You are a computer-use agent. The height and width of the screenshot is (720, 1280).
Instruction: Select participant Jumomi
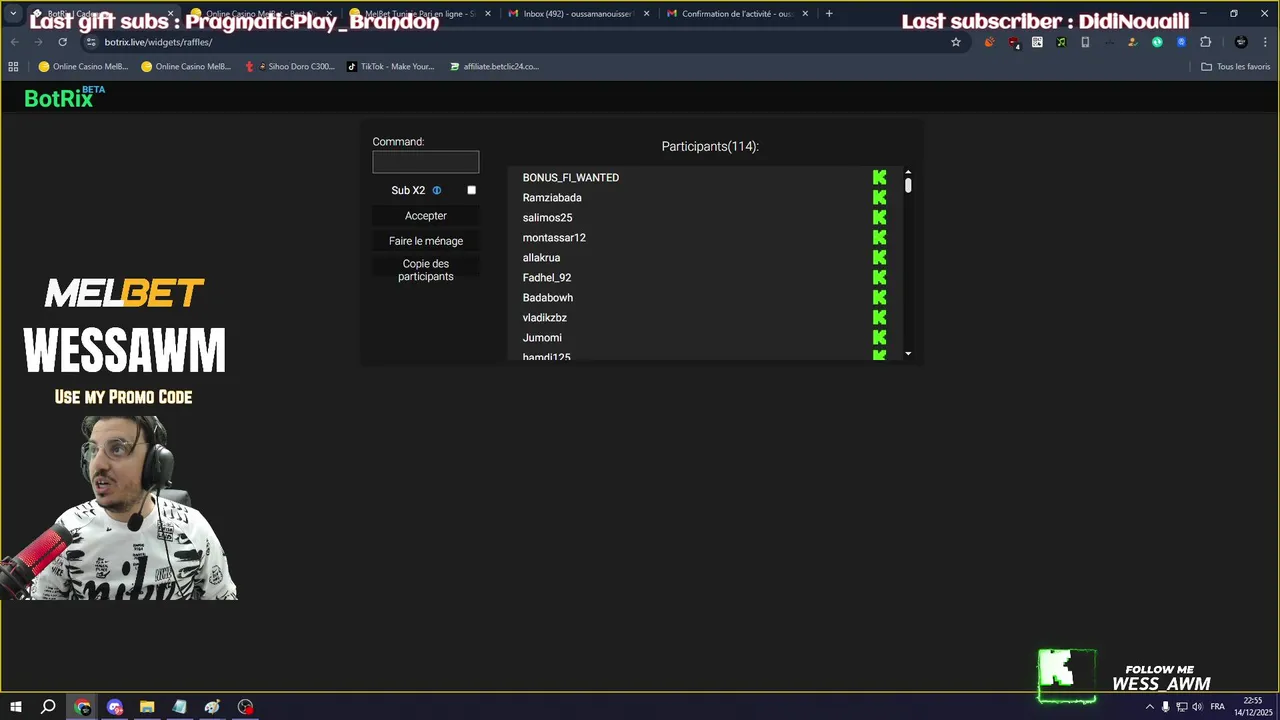pos(542,338)
